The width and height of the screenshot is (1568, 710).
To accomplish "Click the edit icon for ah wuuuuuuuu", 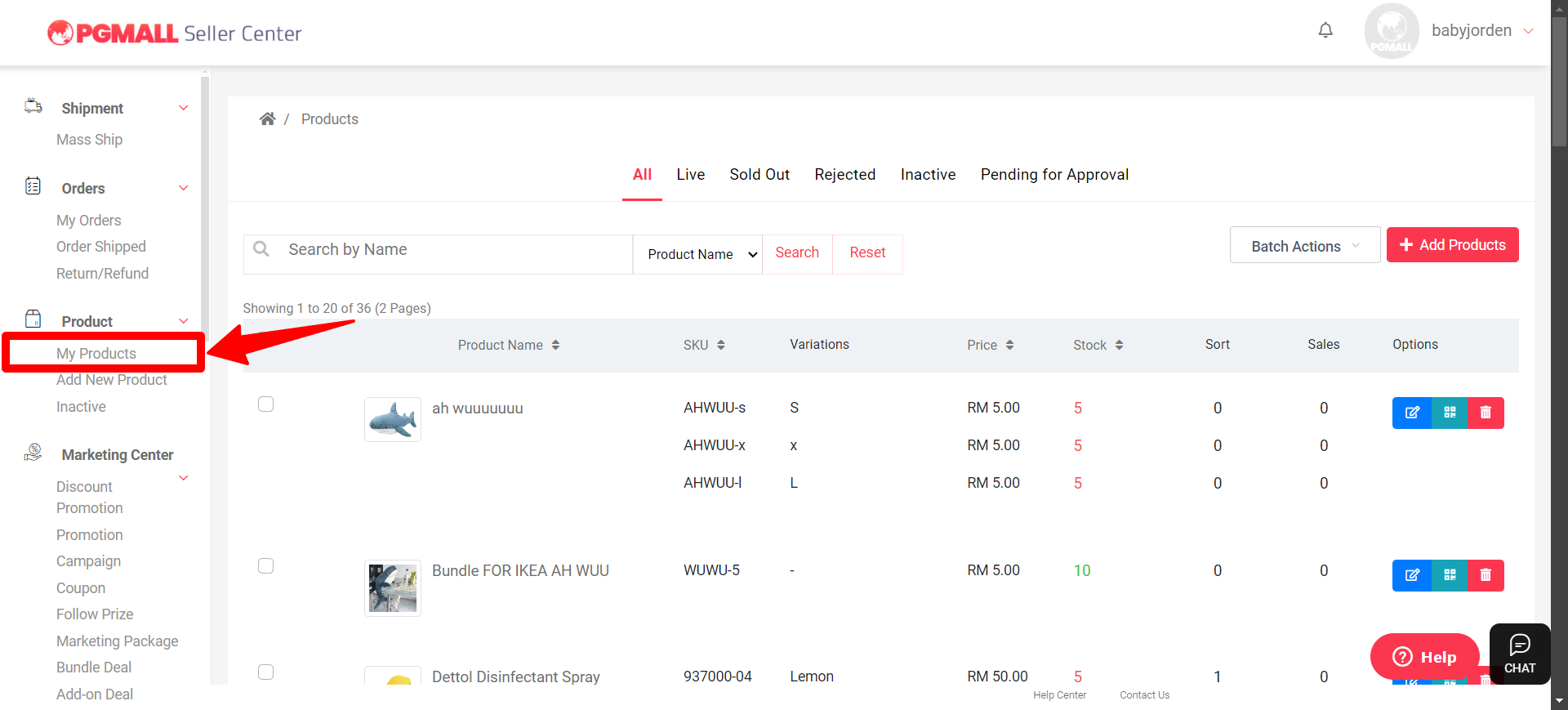I will click(x=1411, y=413).
